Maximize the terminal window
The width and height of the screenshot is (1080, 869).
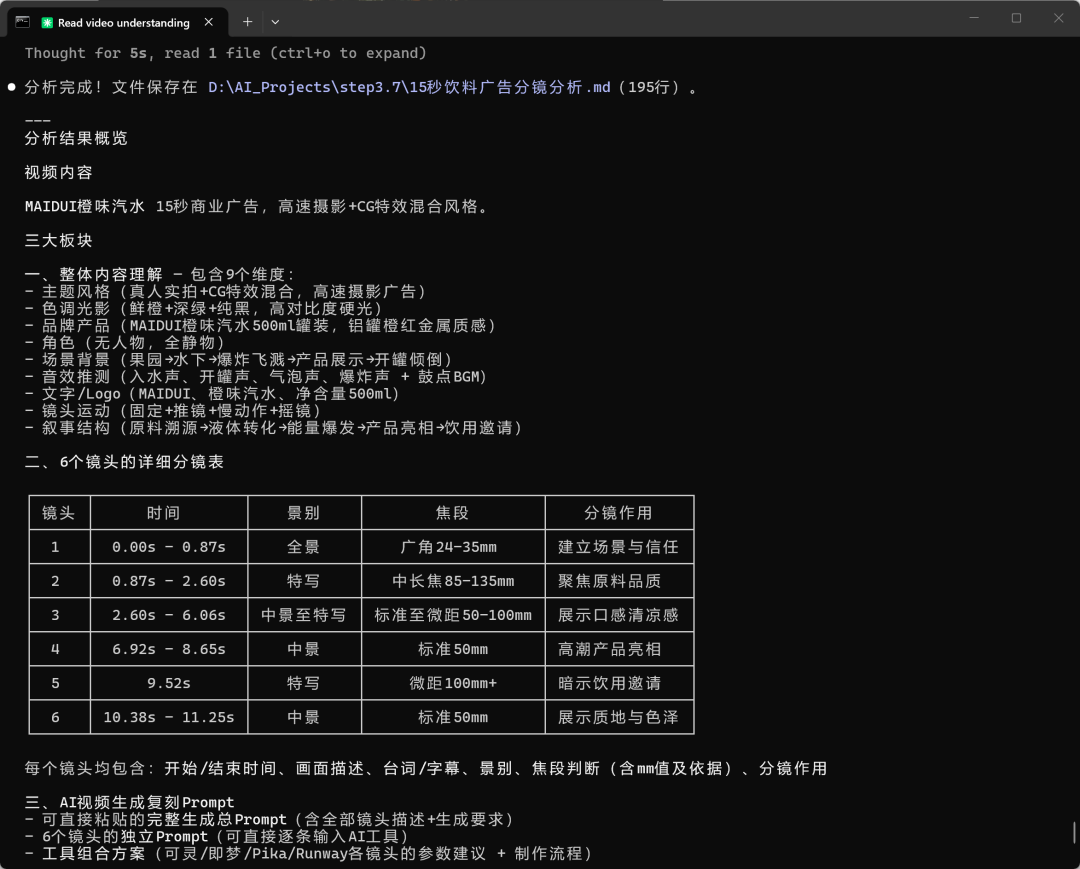point(1016,18)
